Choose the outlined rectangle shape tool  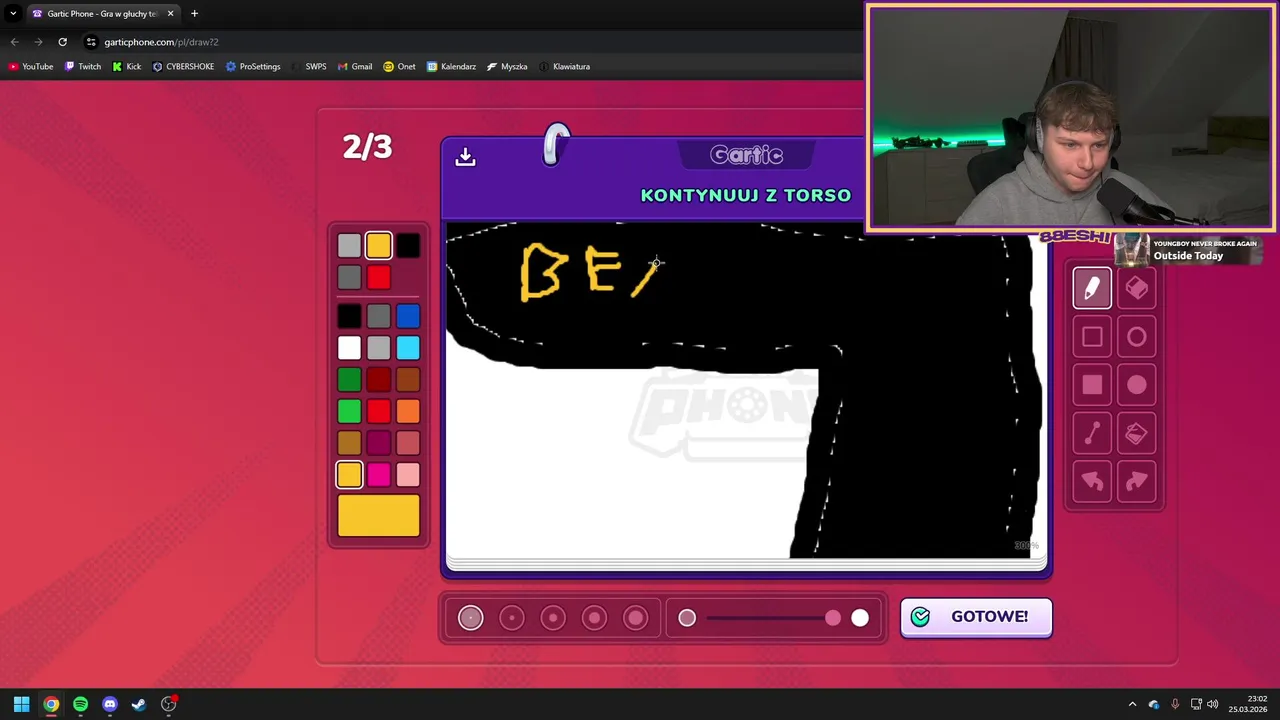tap(1092, 337)
